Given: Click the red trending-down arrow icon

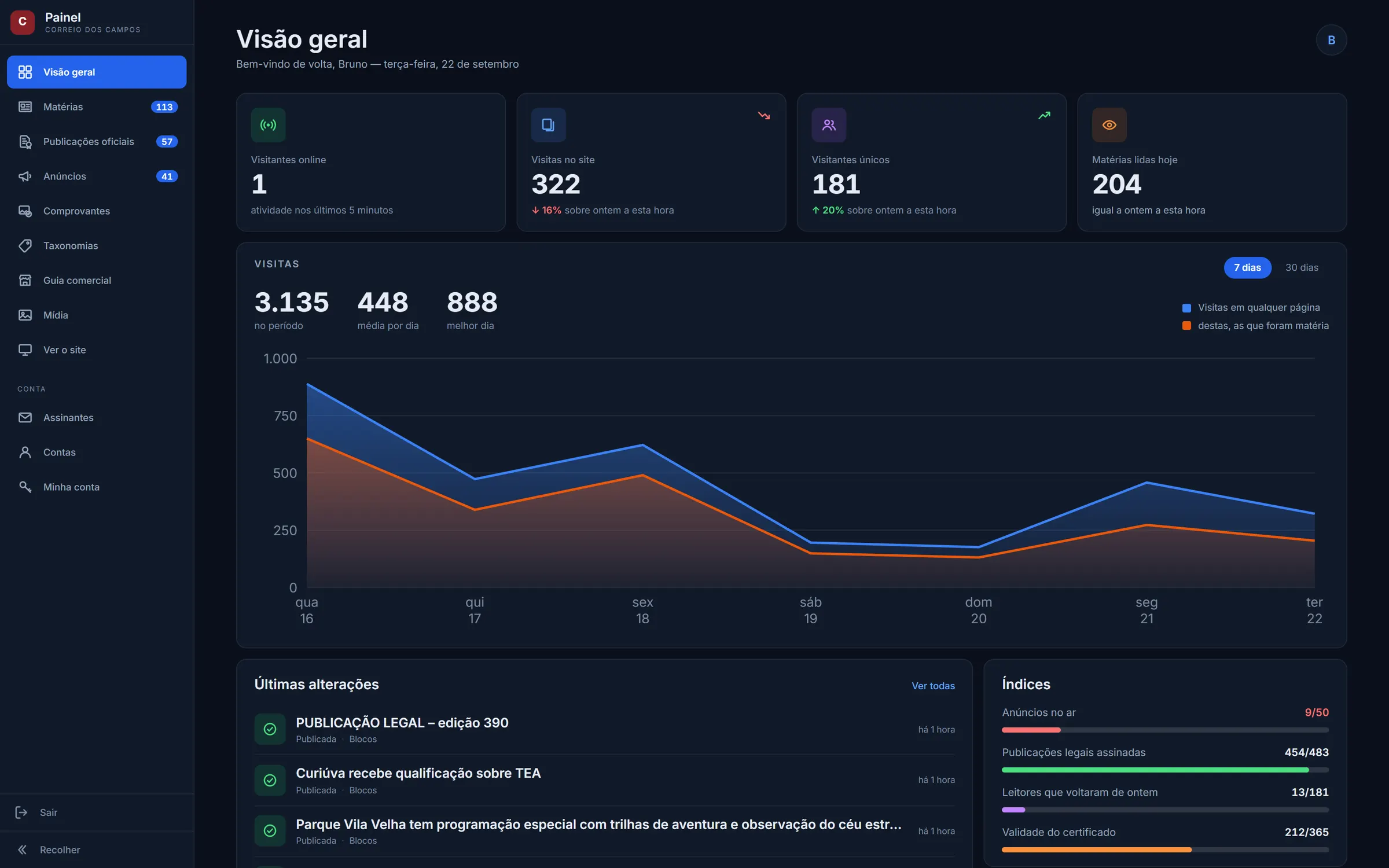Looking at the screenshot, I should point(764,115).
